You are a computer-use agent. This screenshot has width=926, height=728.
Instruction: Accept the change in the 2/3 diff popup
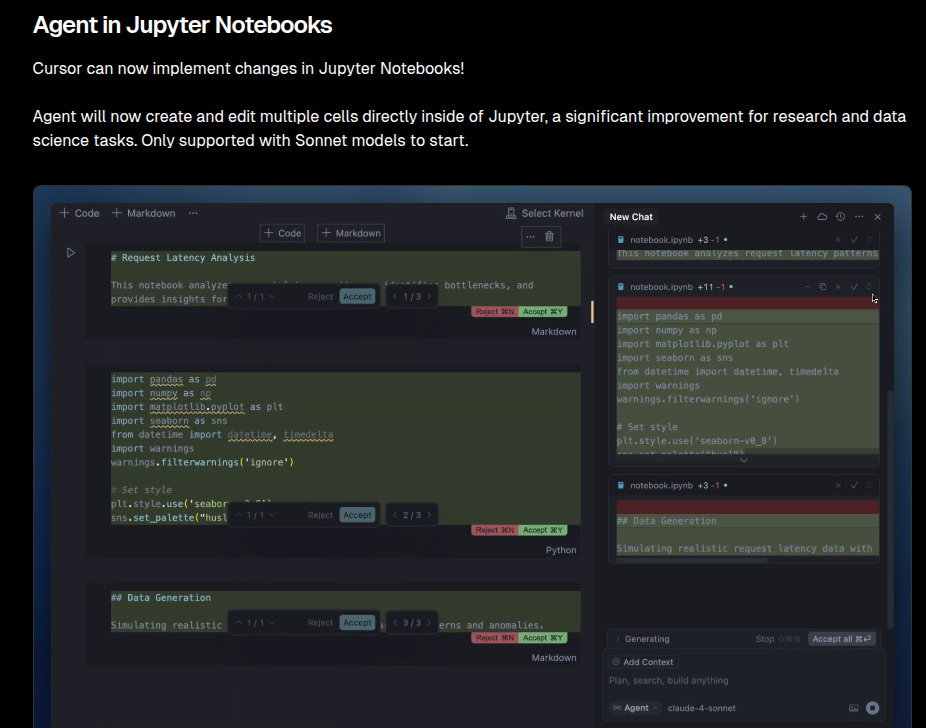pyautogui.click(x=357, y=515)
